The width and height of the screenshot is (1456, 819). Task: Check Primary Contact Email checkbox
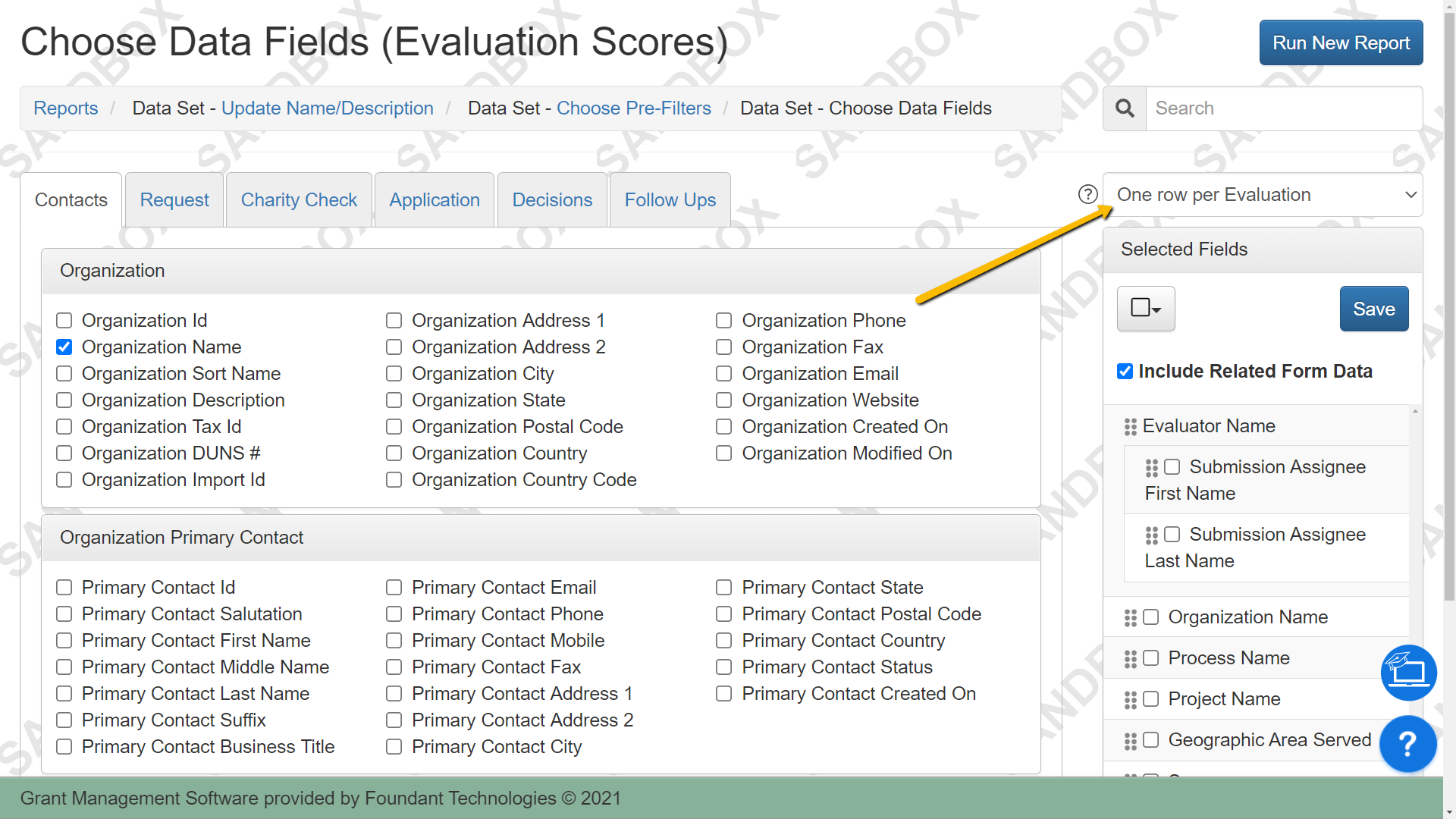(x=394, y=588)
